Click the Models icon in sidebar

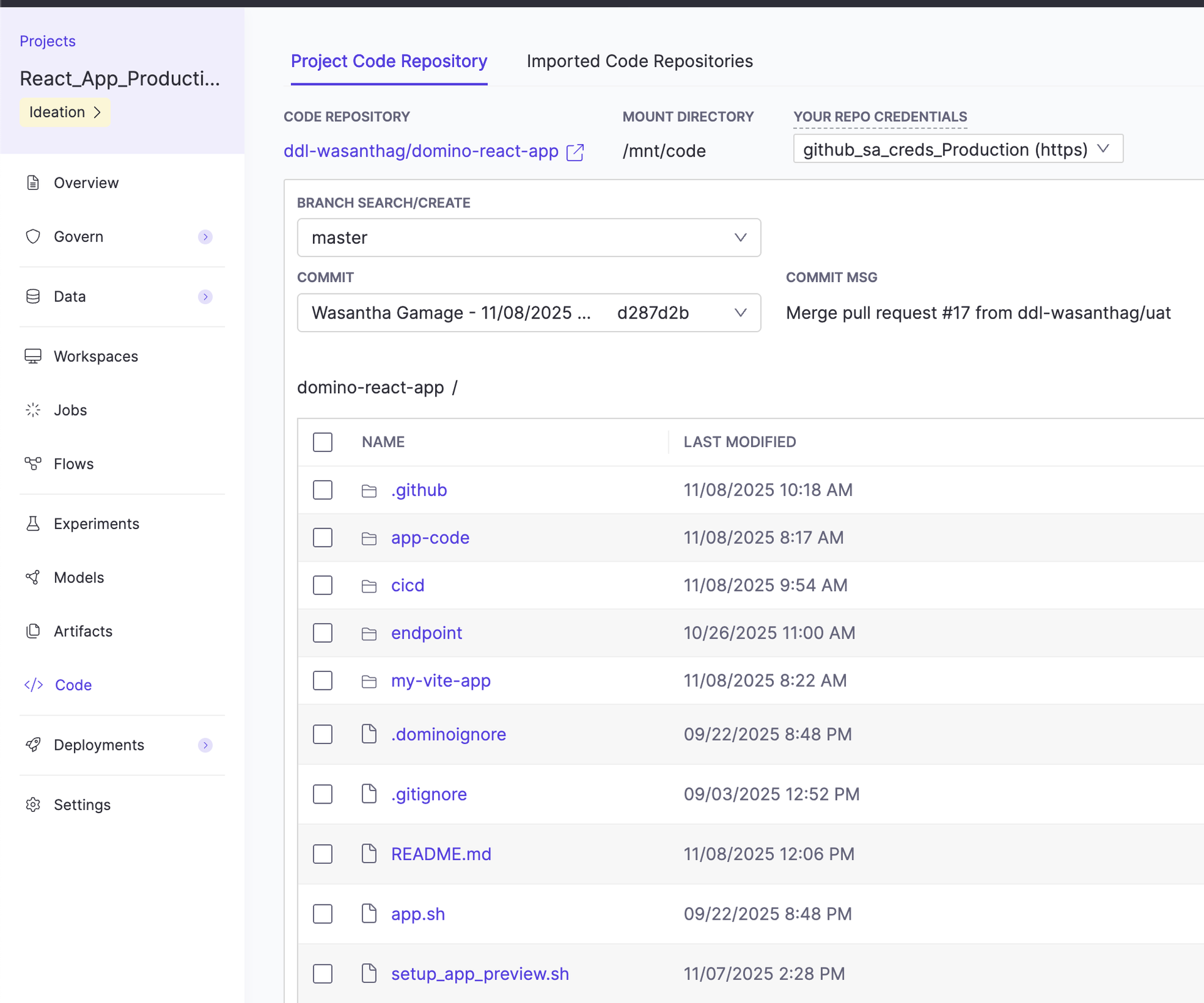(x=33, y=577)
